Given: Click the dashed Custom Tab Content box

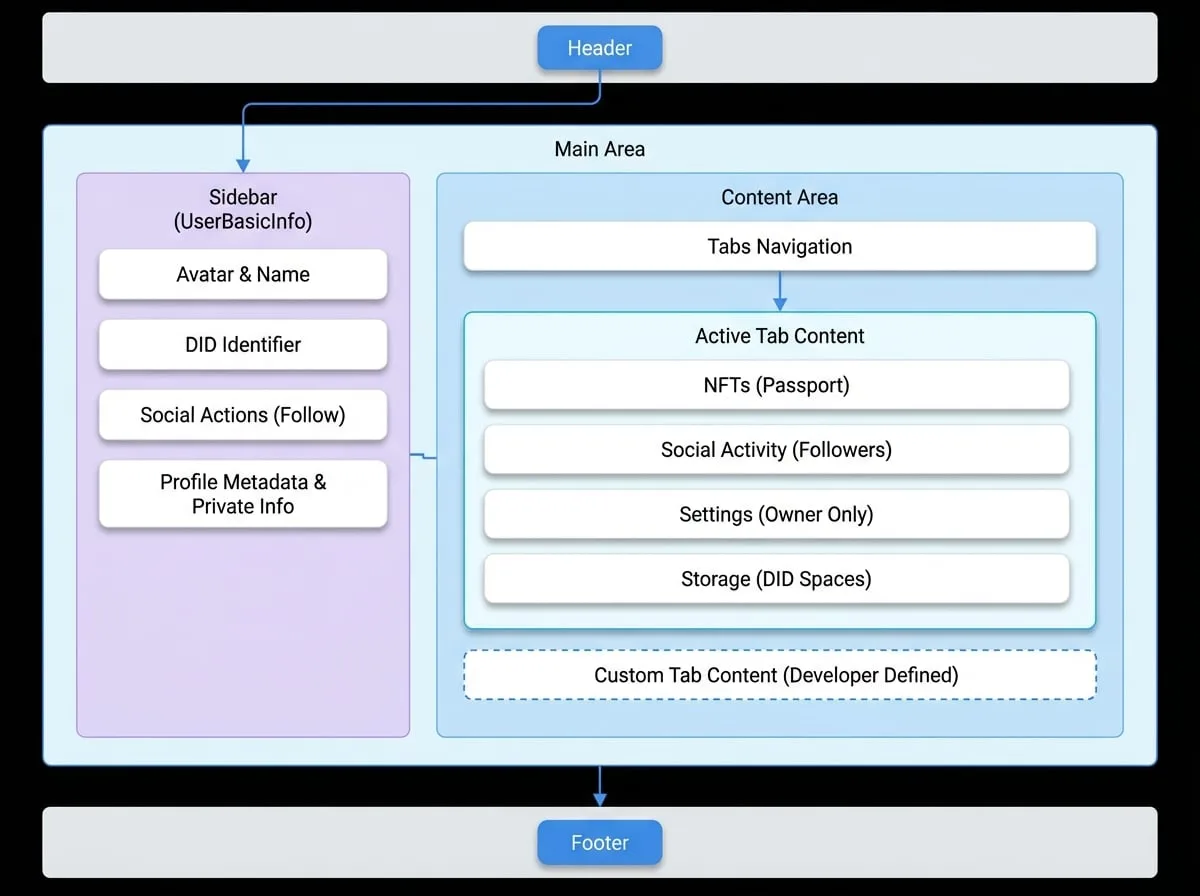Looking at the screenshot, I should click(x=780, y=675).
